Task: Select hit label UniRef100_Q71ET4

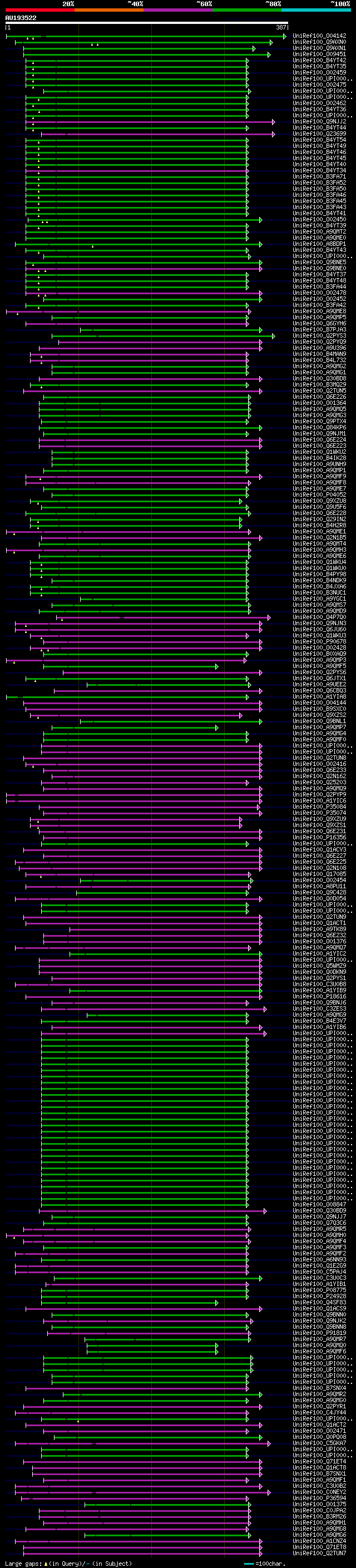Action: coord(319,1461)
